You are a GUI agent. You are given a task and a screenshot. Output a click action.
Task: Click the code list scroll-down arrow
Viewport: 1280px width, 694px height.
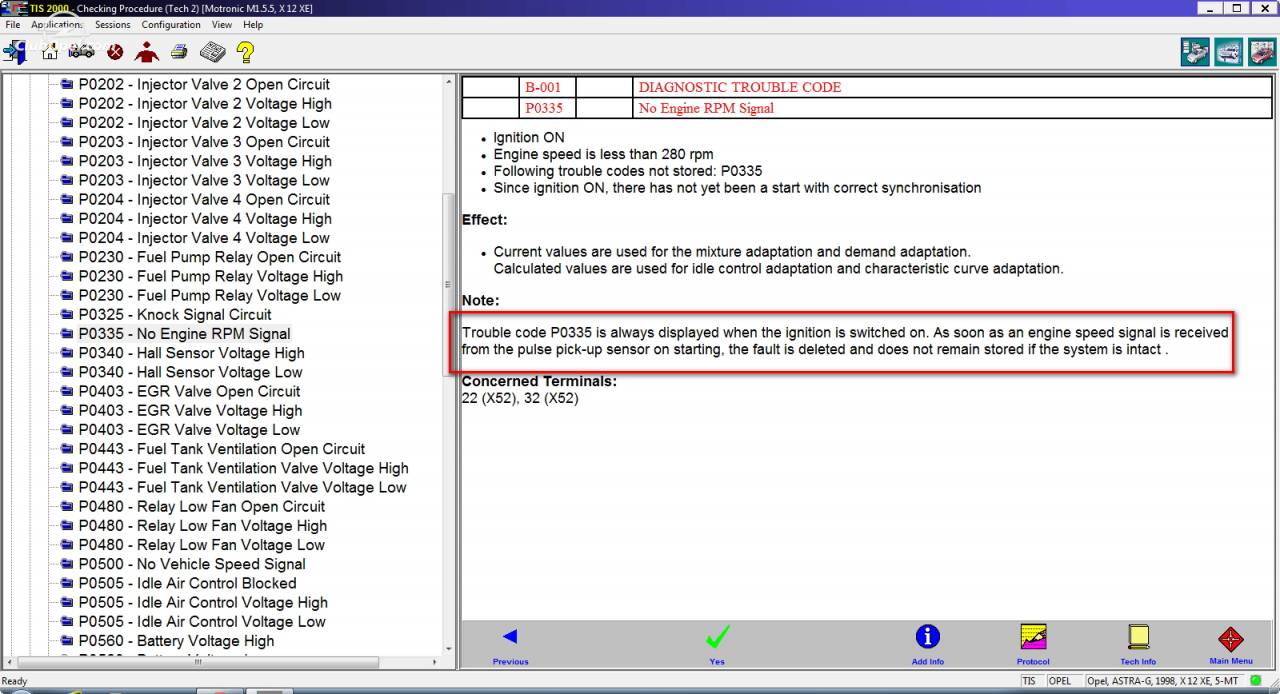pyautogui.click(x=448, y=649)
